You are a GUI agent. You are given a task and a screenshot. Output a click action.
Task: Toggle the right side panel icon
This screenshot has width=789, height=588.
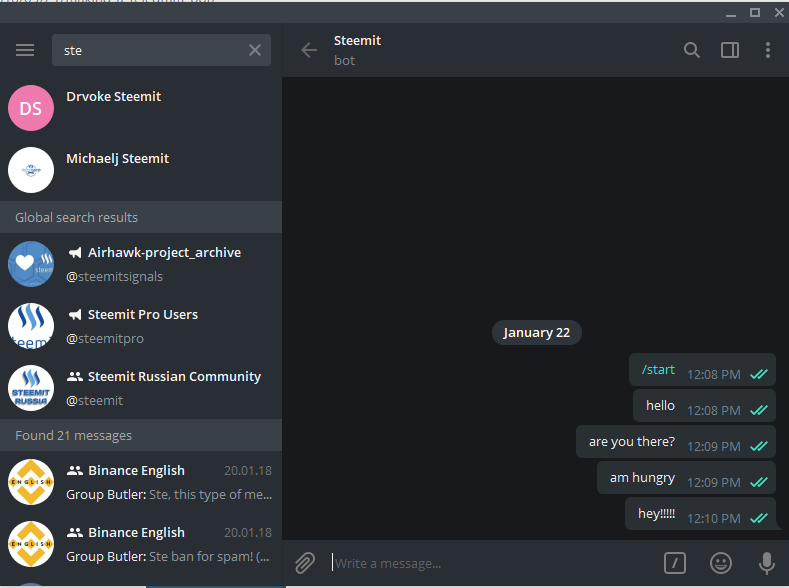pyautogui.click(x=730, y=50)
